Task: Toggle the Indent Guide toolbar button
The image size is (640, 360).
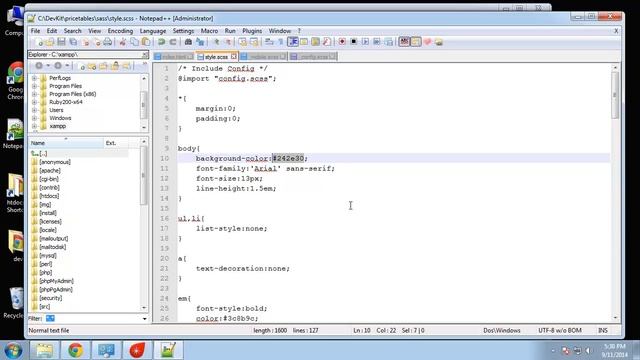Action: pyautogui.click(x=293, y=42)
